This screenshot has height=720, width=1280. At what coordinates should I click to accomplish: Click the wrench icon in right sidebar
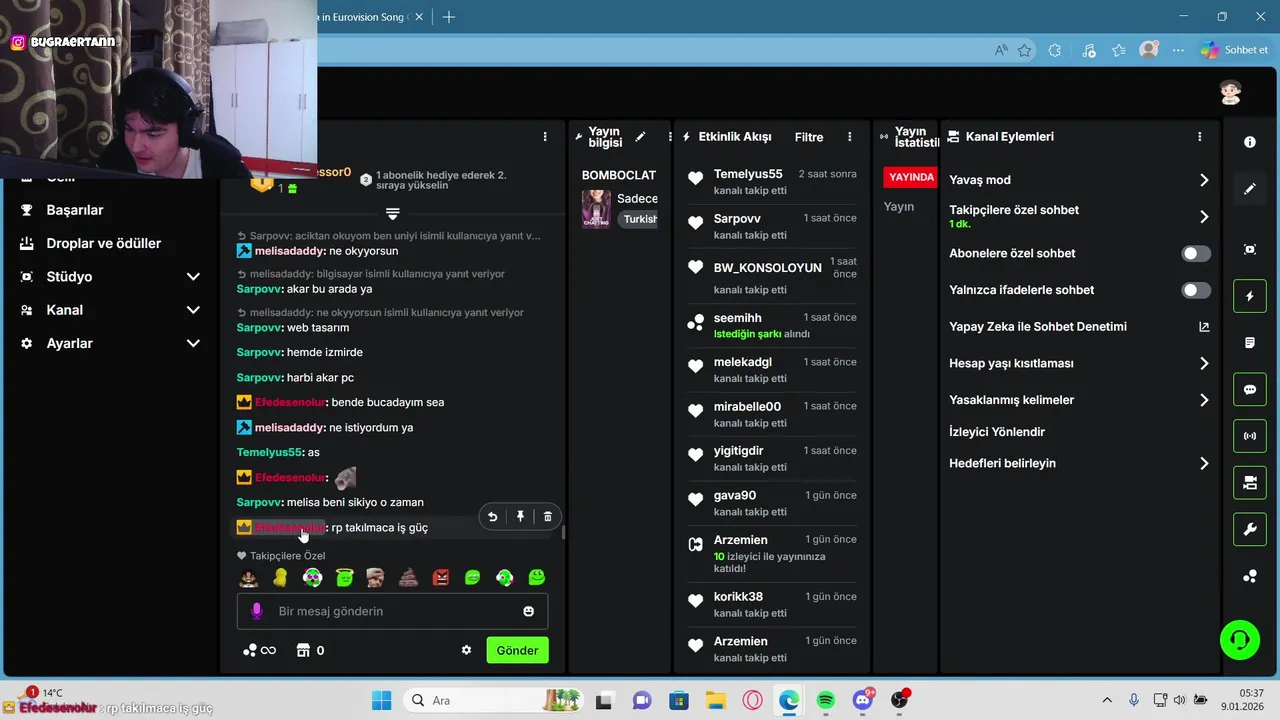click(1250, 530)
